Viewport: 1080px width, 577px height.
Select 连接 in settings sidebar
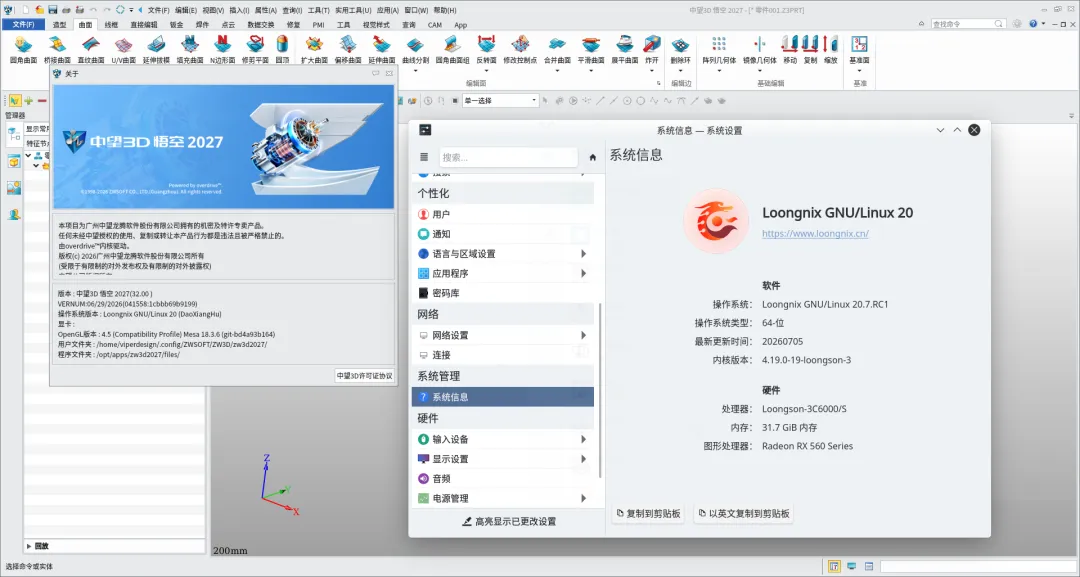503,355
